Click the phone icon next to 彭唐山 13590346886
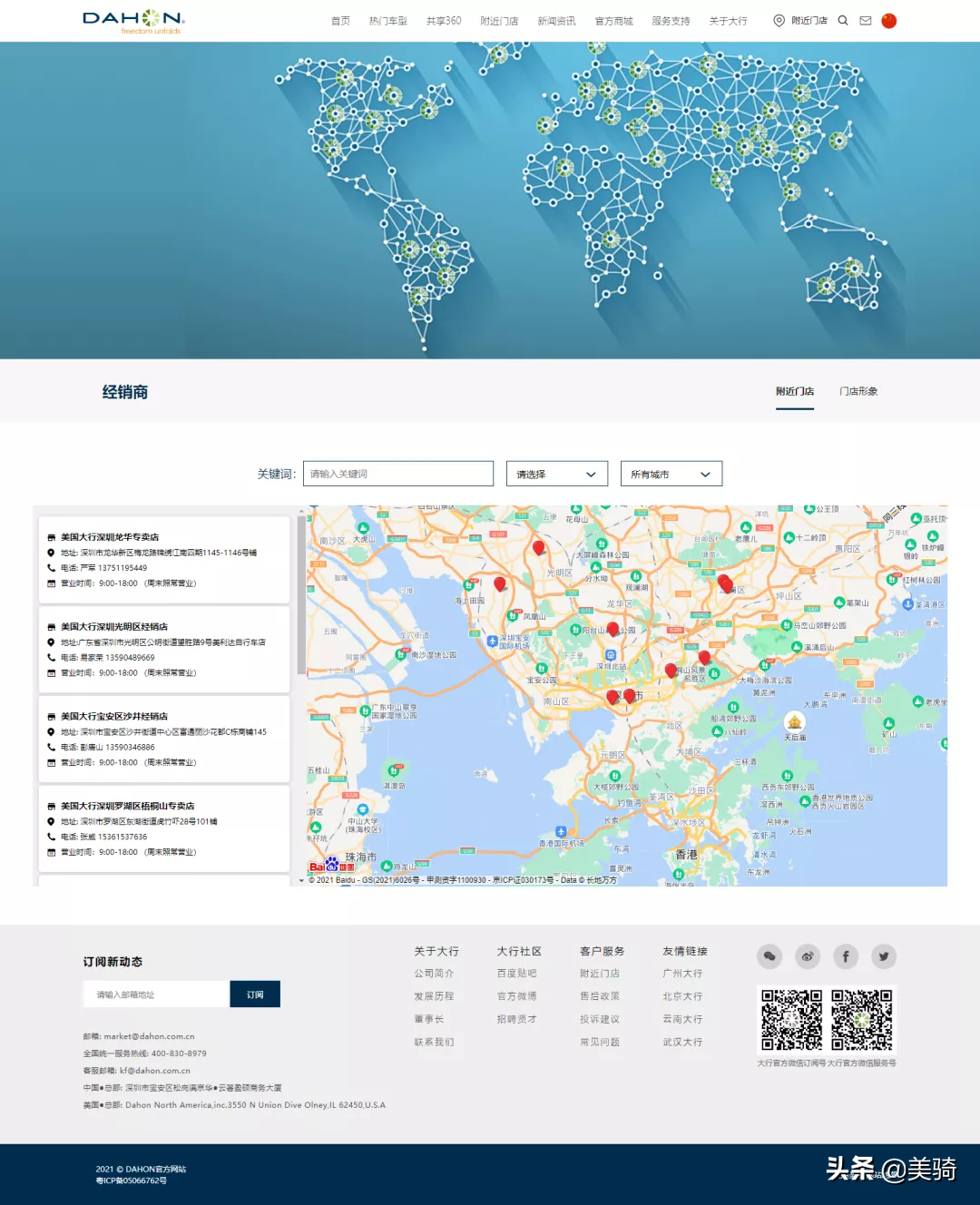980x1205 pixels. (x=52, y=748)
